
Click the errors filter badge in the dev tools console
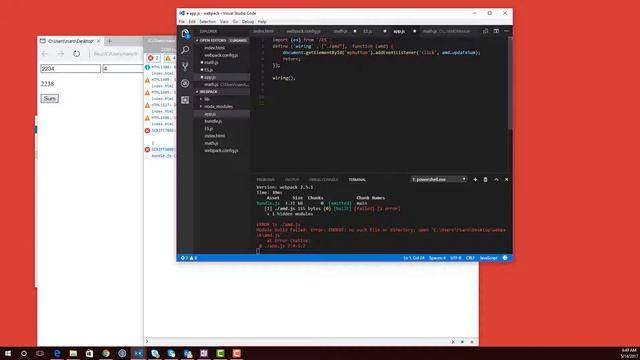pos(153,58)
